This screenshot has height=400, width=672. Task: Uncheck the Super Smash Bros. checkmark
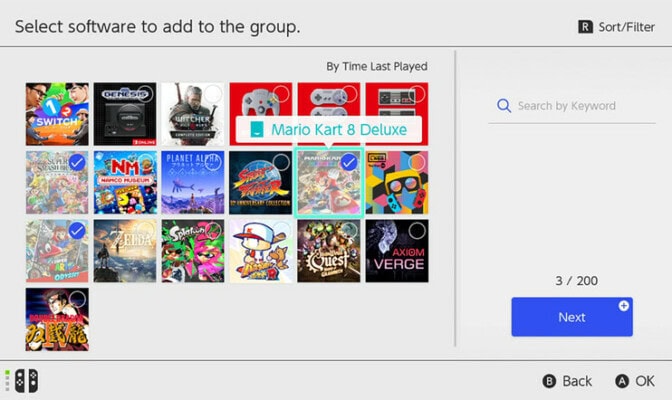coord(77,162)
